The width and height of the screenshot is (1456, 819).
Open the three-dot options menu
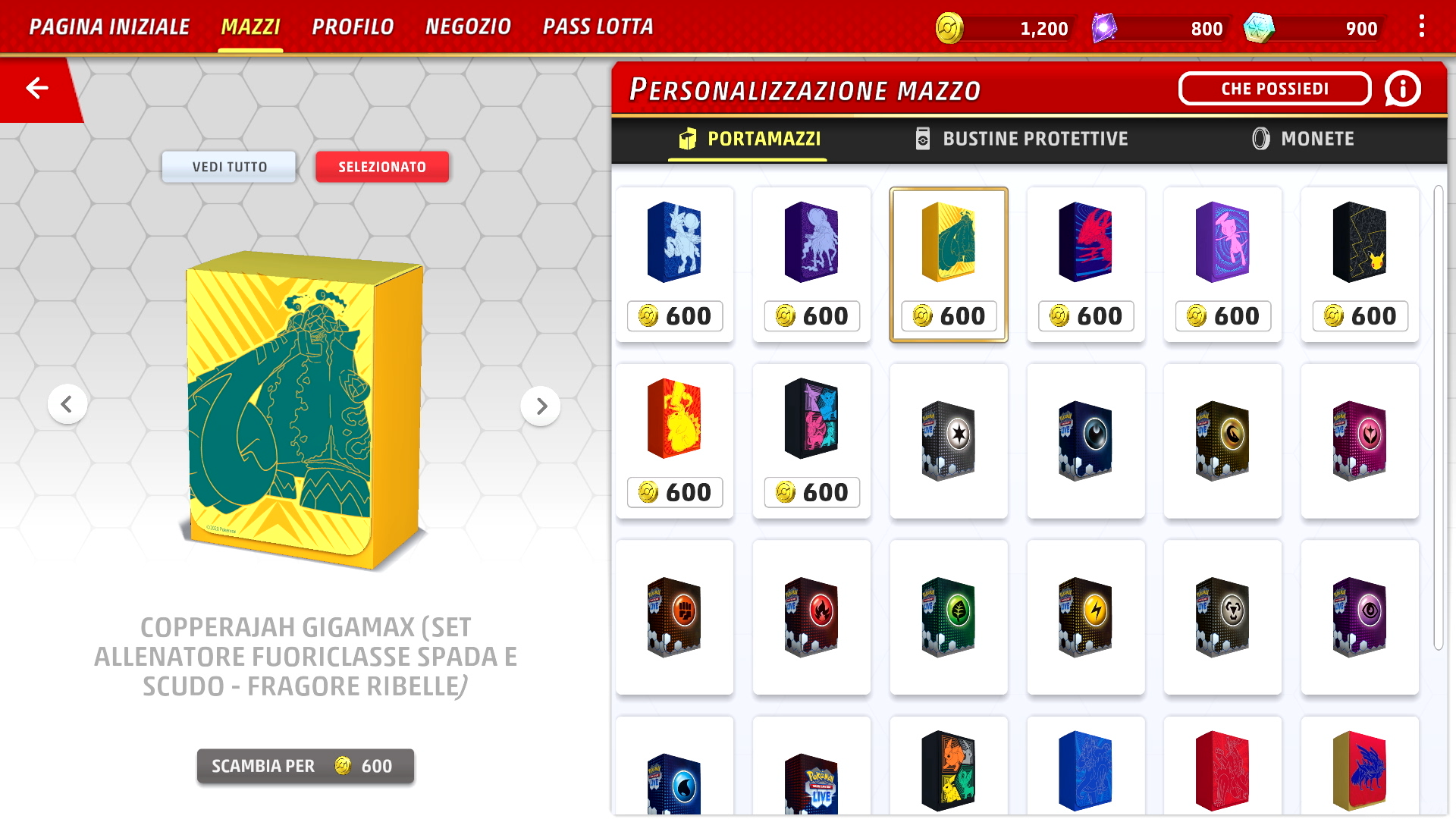(1421, 27)
